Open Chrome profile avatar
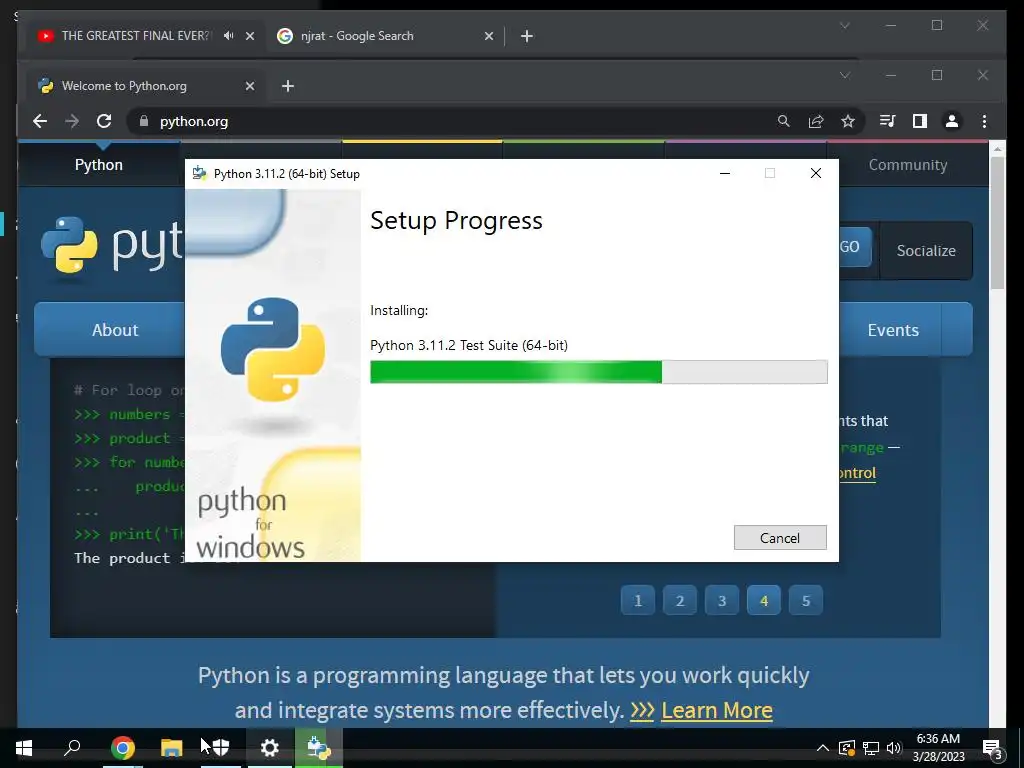 click(x=952, y=121)
